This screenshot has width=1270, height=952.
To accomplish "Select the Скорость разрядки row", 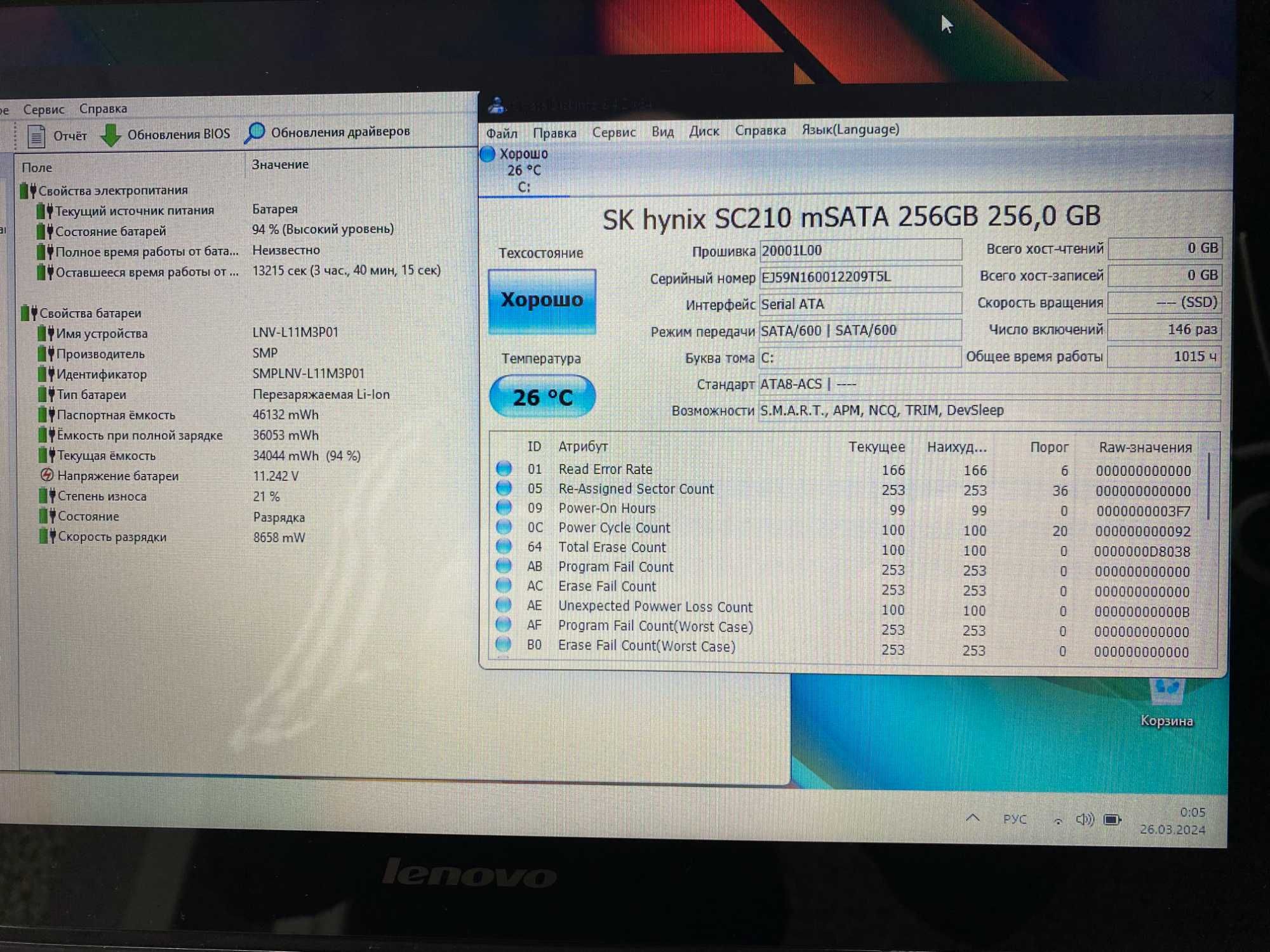I will [248, 537].
